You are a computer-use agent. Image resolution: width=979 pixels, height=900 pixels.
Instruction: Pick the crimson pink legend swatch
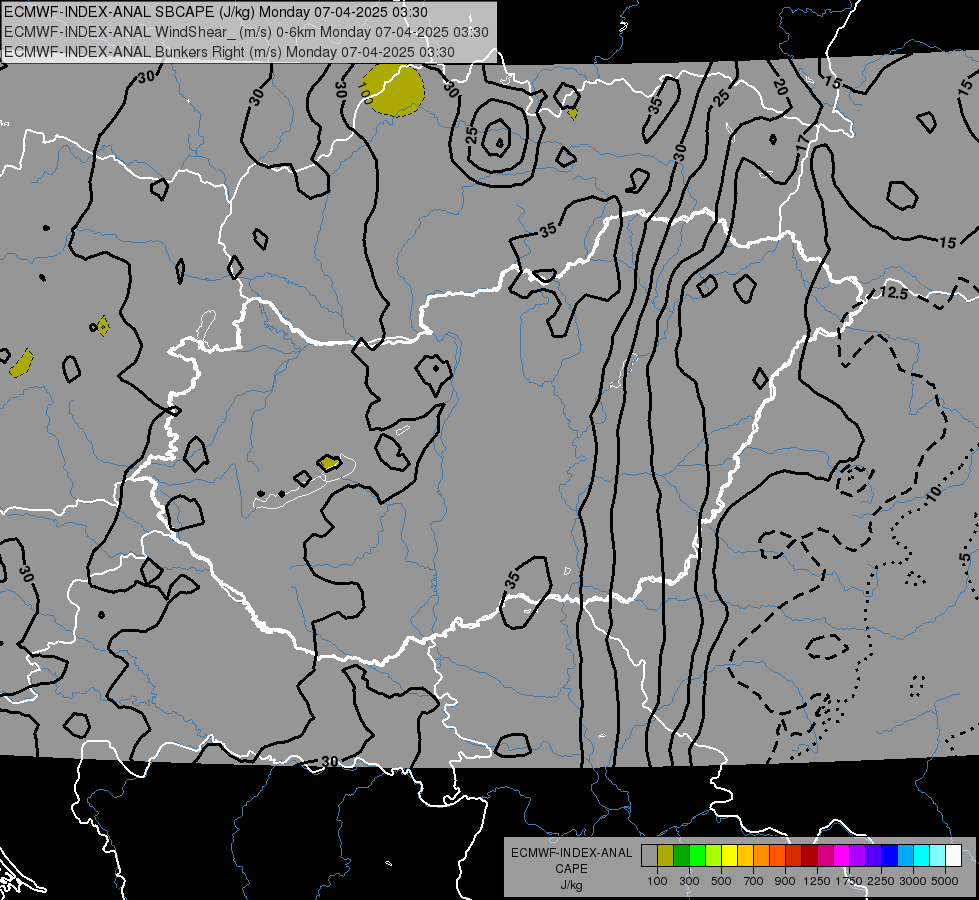[825, 856]
